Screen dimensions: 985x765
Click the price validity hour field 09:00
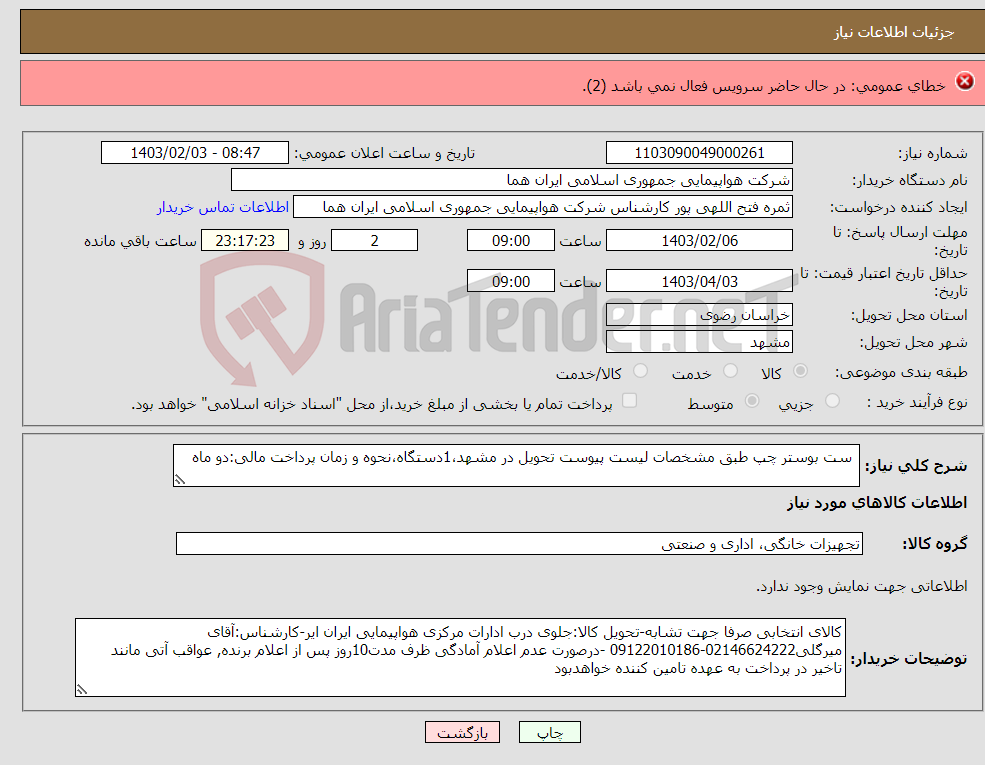click(511, 281)
